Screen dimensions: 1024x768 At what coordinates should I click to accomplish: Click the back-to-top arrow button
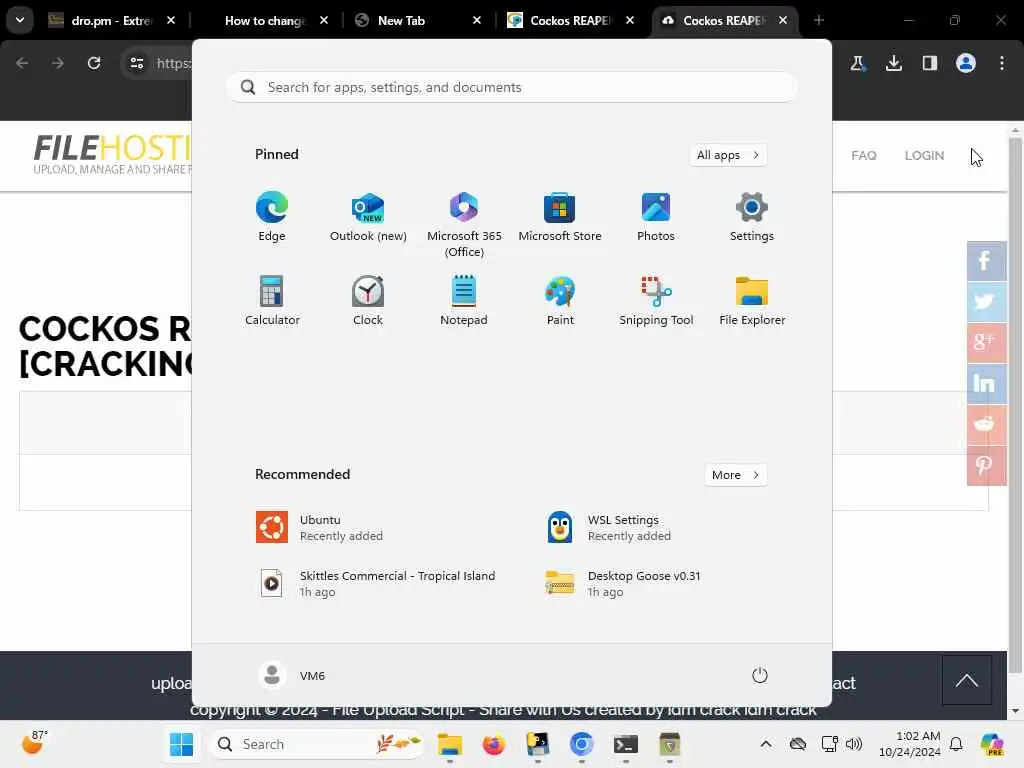(967, 680)
